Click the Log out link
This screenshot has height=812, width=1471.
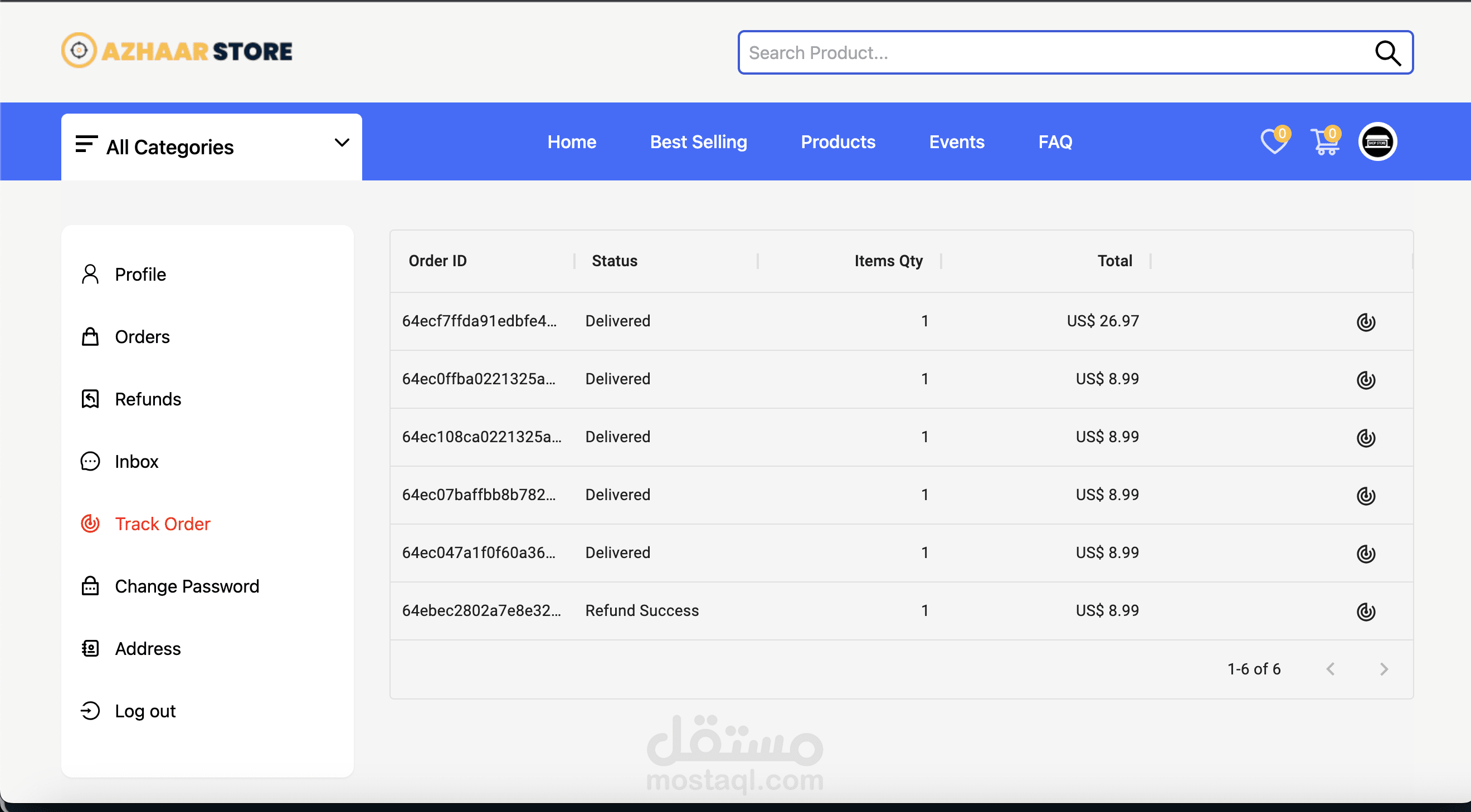point(145,711)
